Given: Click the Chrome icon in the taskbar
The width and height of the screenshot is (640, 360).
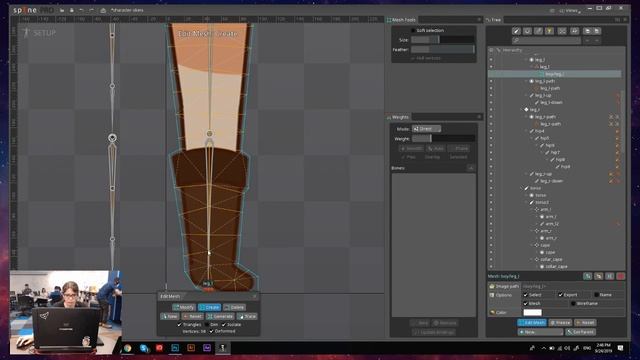Looking at the screenshot, I should point(127,348).
